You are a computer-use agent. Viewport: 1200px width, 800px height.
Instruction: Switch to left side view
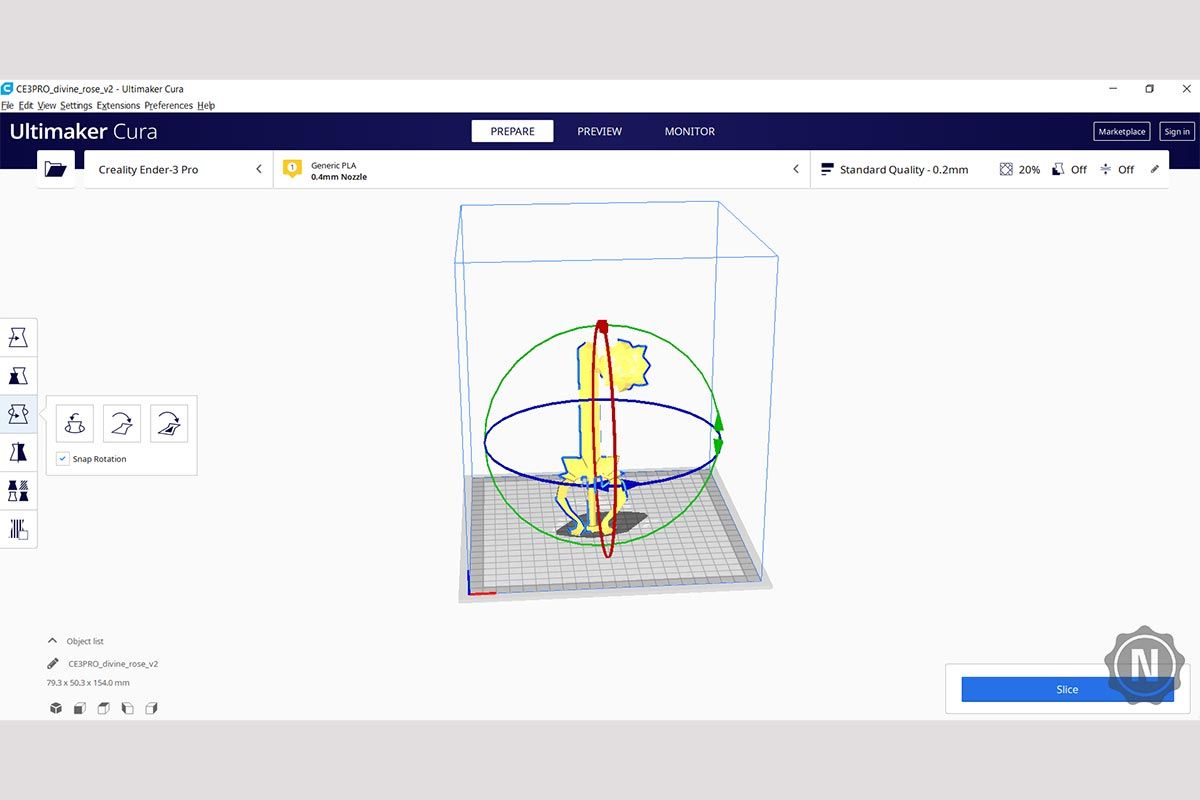pyautogui.click(x=128, y=708)
